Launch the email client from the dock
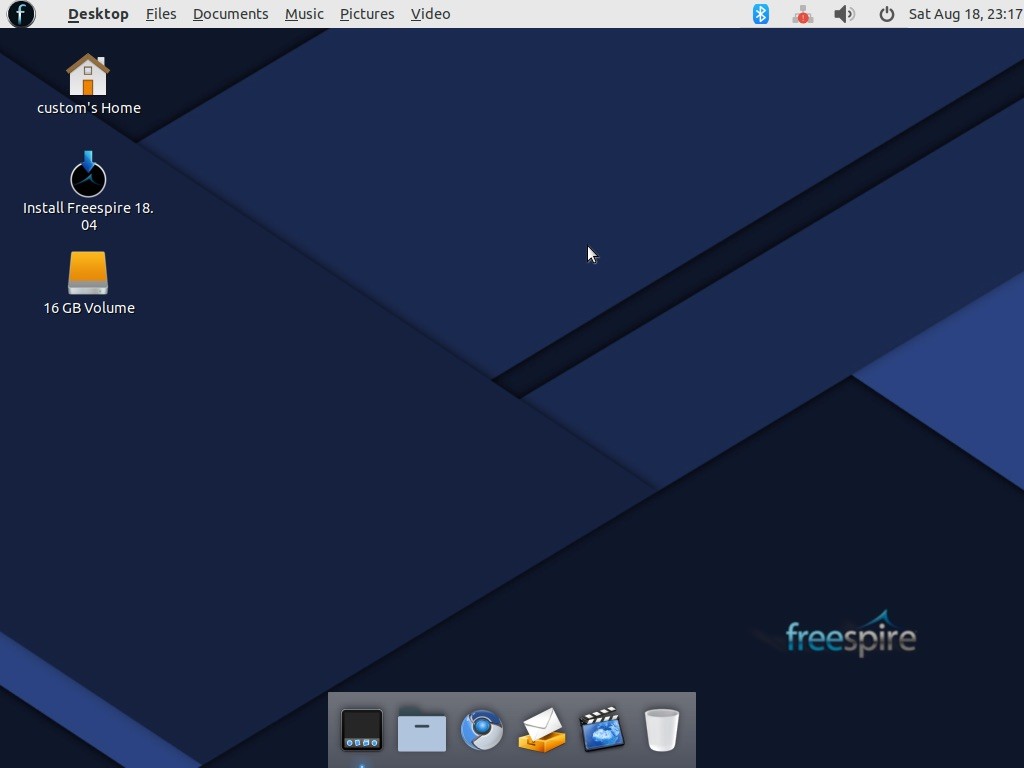The height and width of the screenshot is (768, 1024). coord(541,730)
